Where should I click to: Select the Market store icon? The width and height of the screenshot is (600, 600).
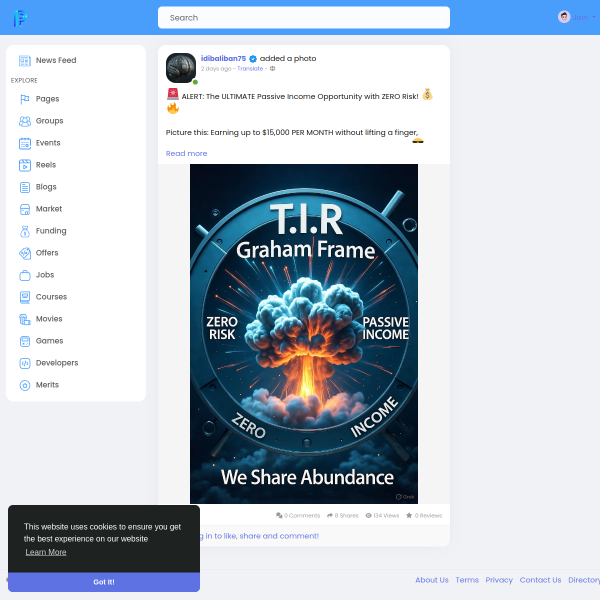coord(25,209)
